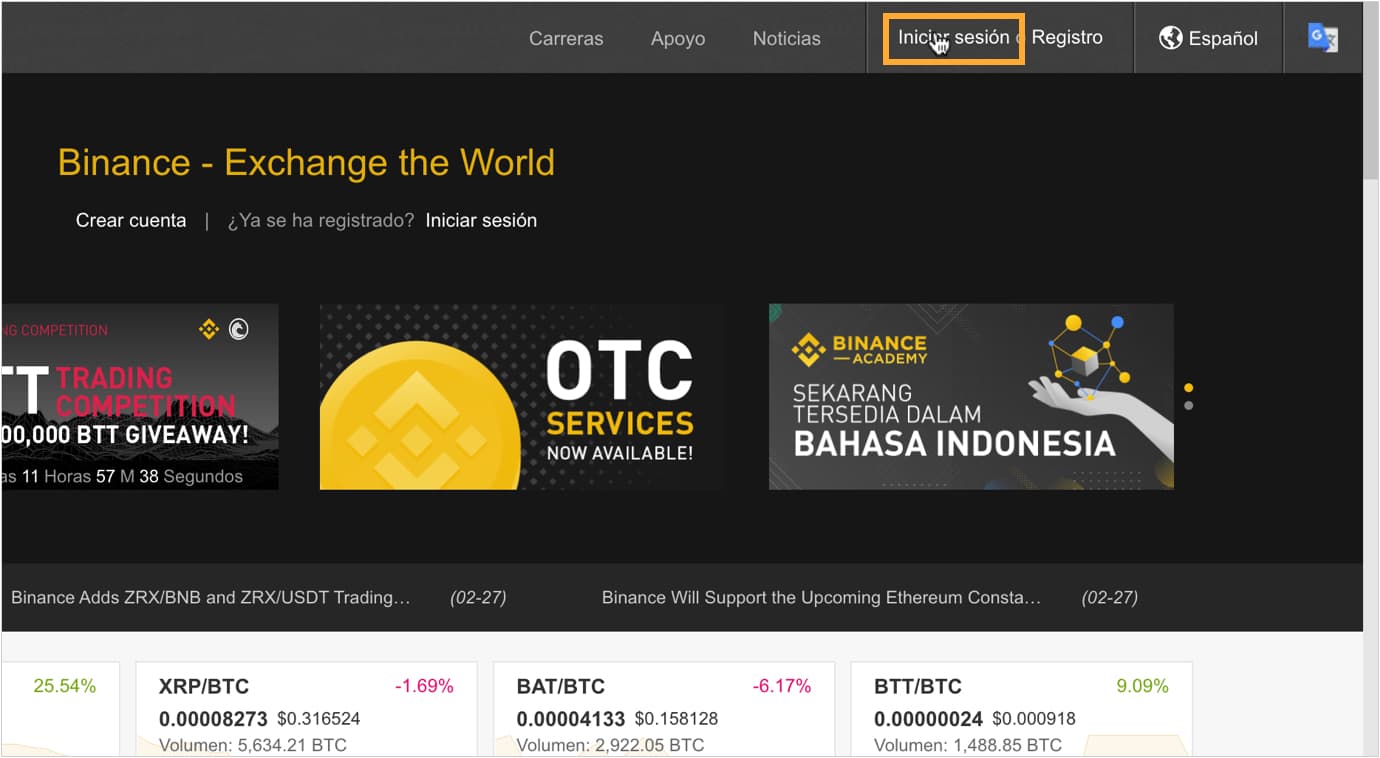
Task: Open the ZRX/BNB and ZRX/USDT announcement
Action: point(211,597)
